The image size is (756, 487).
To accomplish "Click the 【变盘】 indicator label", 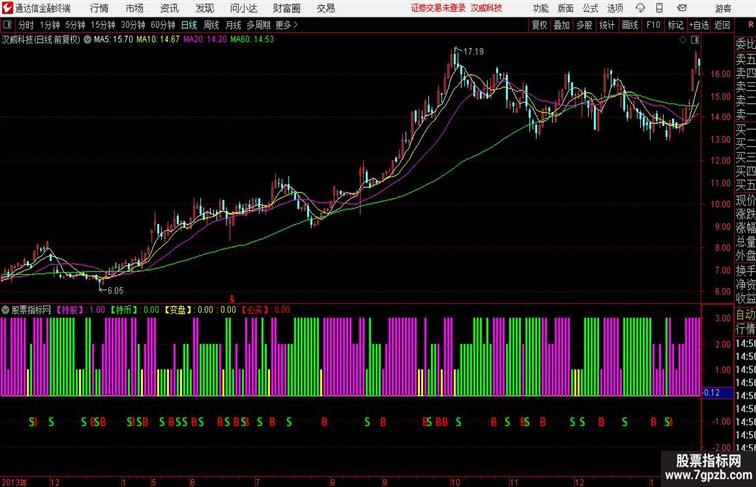I will (178, 310).
